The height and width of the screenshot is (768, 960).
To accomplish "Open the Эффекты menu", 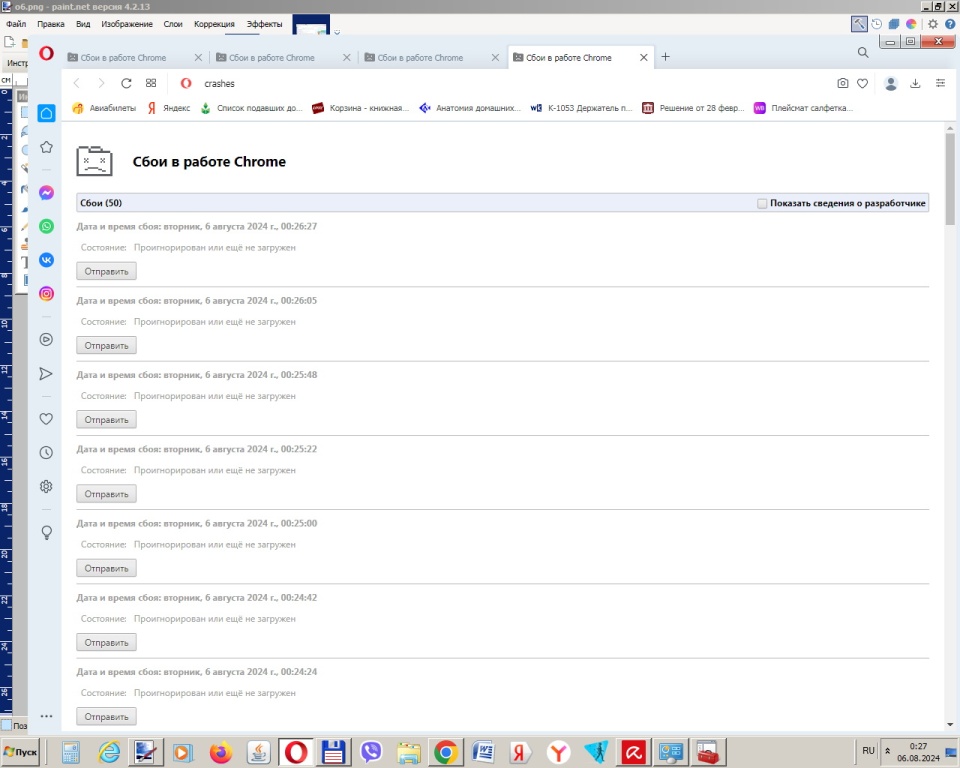I will pyautogui.click(x=264, y=24).
